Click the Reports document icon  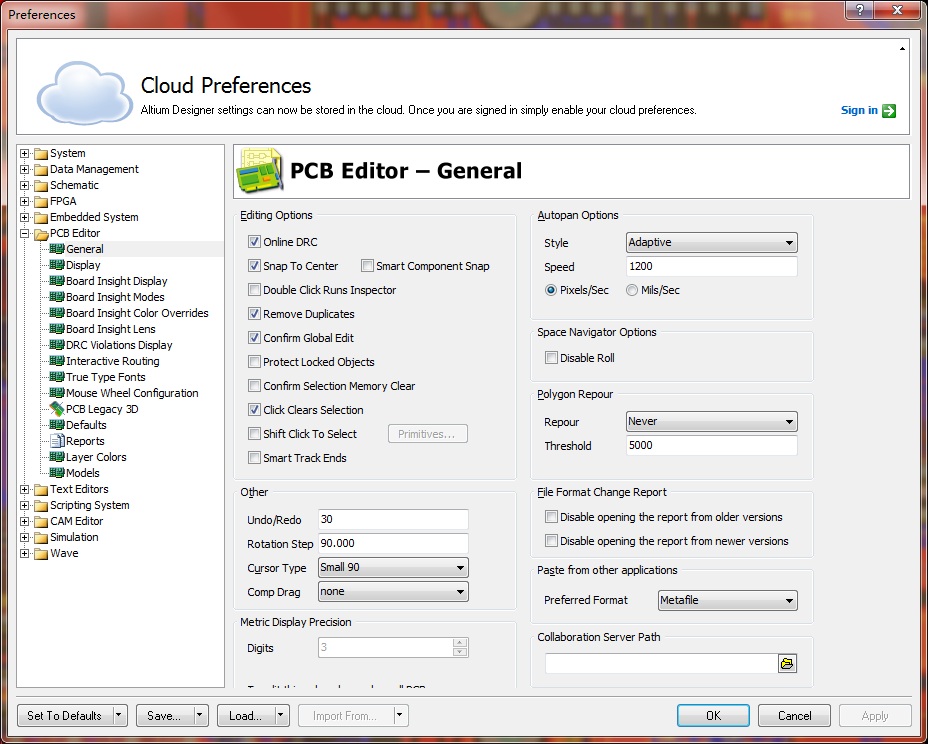pos(57,441)
